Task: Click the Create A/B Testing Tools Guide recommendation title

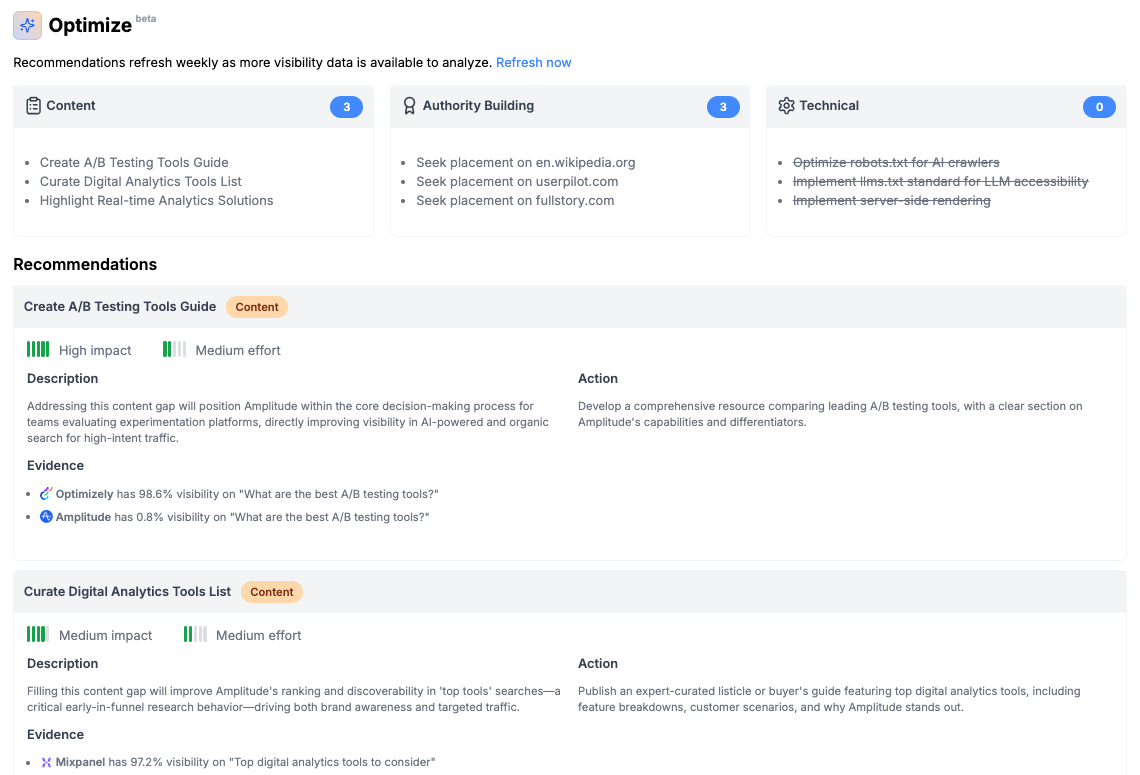Action: 120,307
